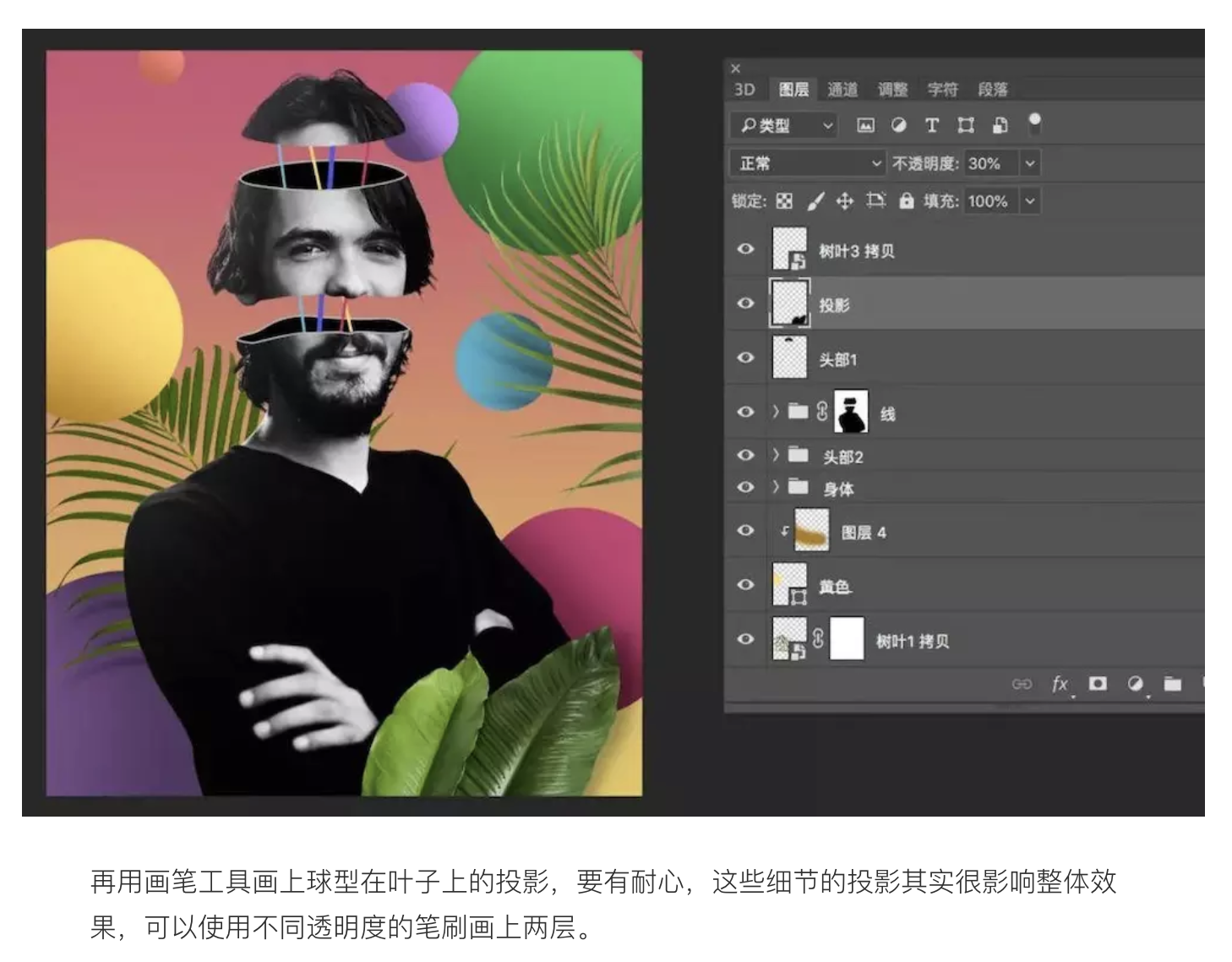Hide the 身体 group
The image size is (1232, 962).
click(x=745, y=487)
